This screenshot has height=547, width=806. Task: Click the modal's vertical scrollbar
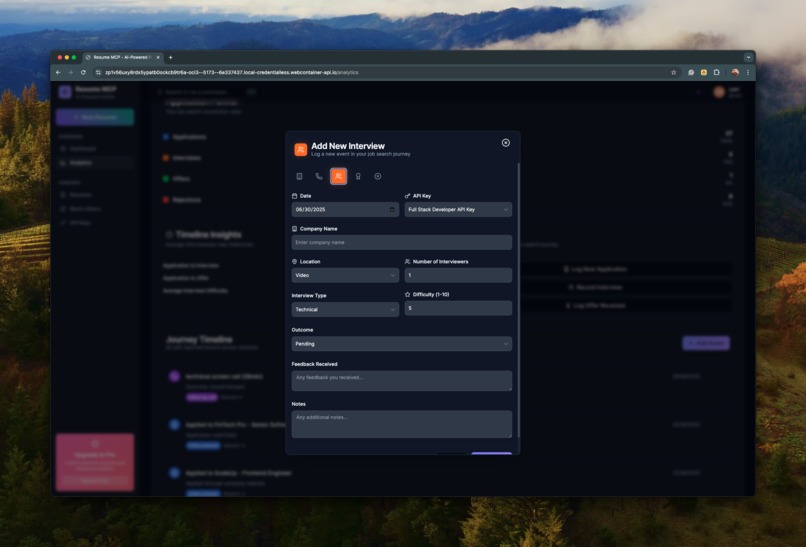518,301
